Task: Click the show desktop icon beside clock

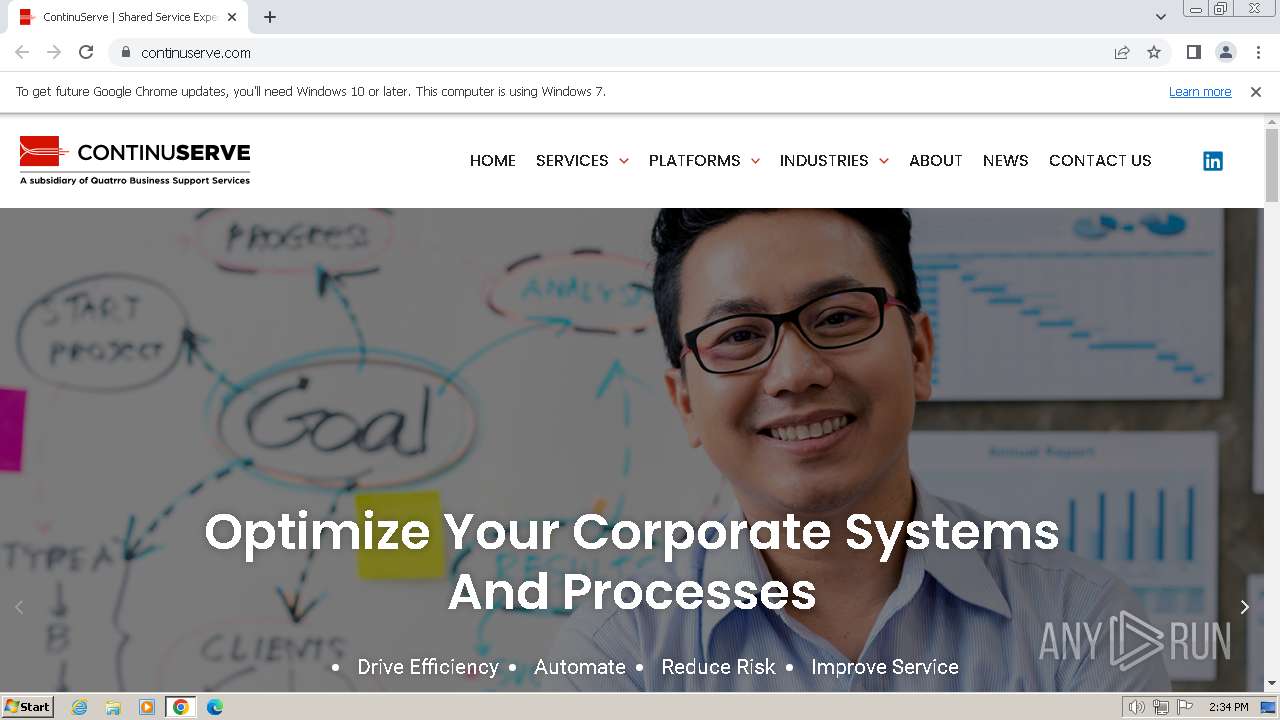Action: (1268, 707)
